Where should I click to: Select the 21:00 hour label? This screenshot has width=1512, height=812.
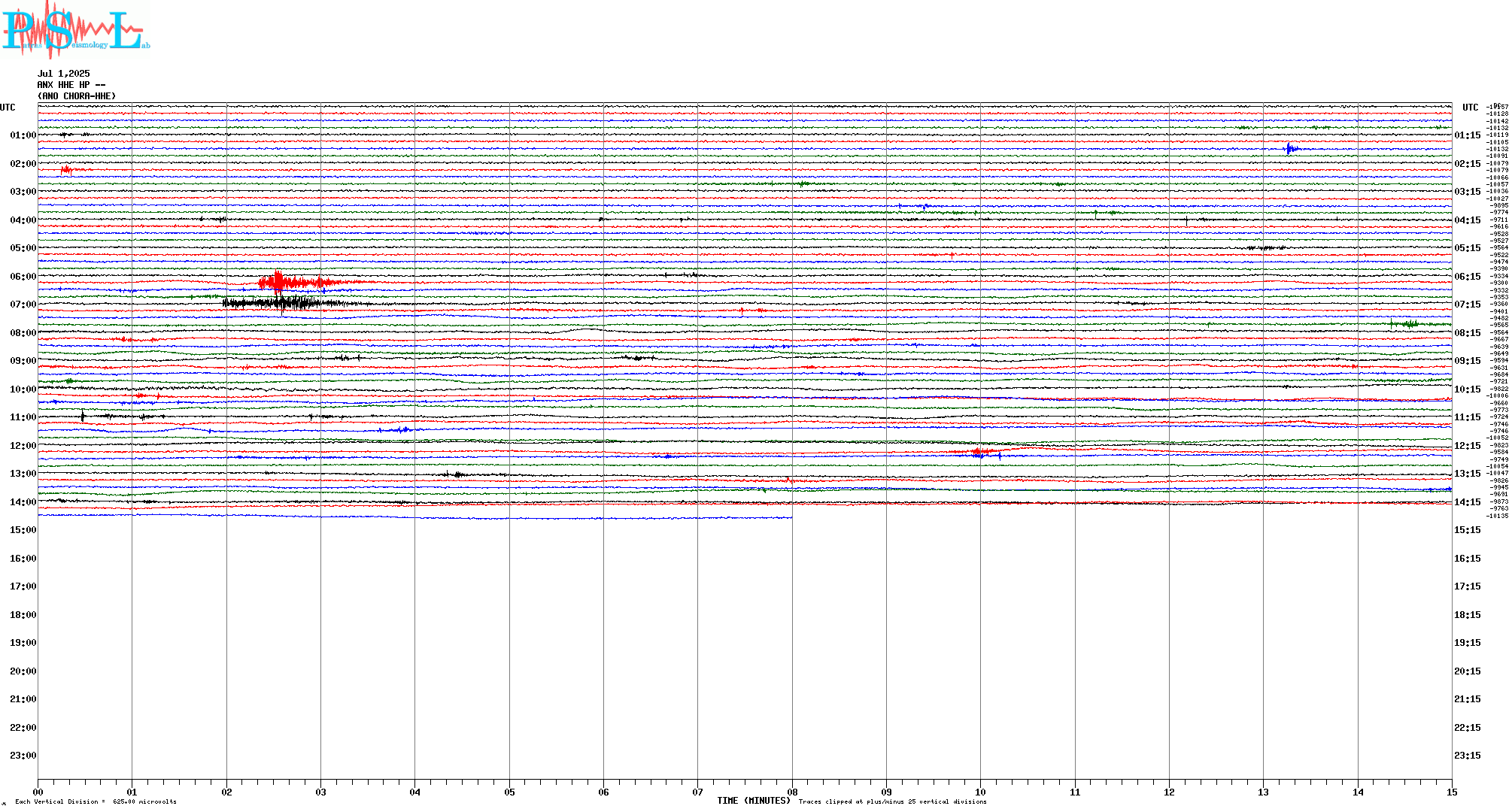coord(23,699)
